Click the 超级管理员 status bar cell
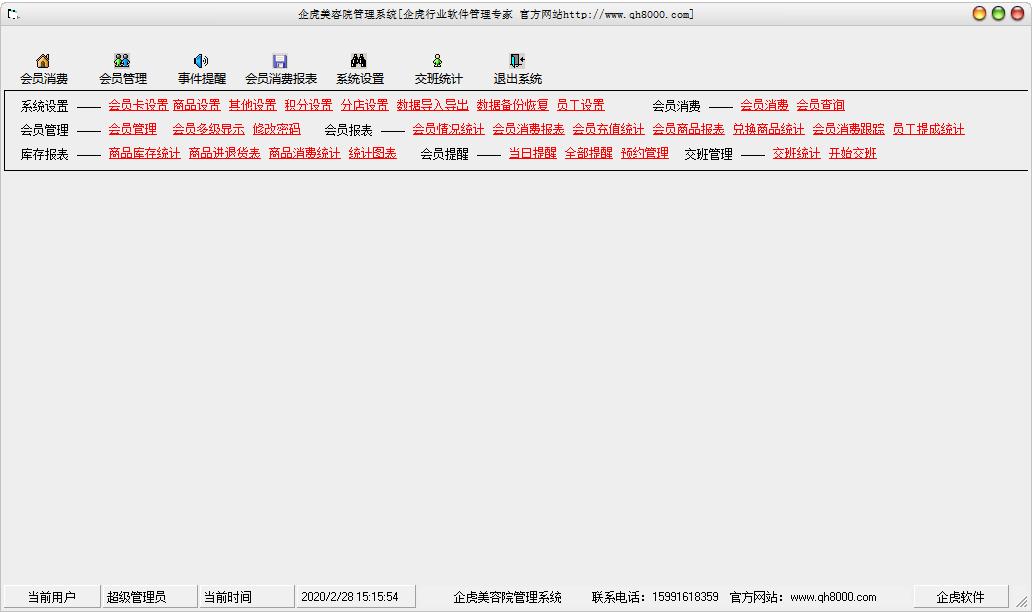Image resolution: width=1032 pixels, height=612 pixels. pos(149,597)
